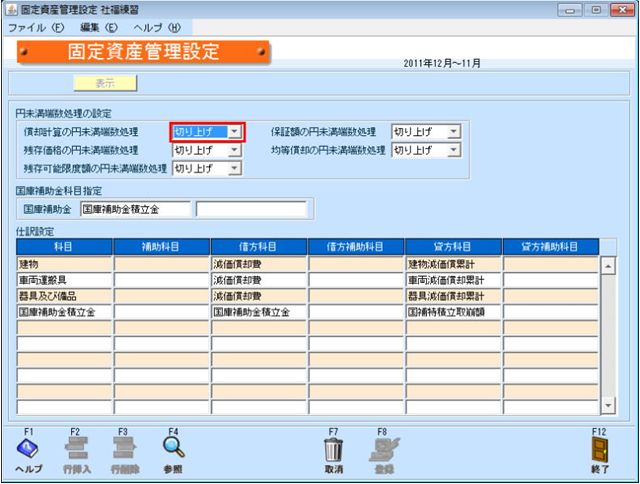Click the 貸方科目 column header
The height and width of the screenshot is (484, 640).
click(x=453, y=246)
